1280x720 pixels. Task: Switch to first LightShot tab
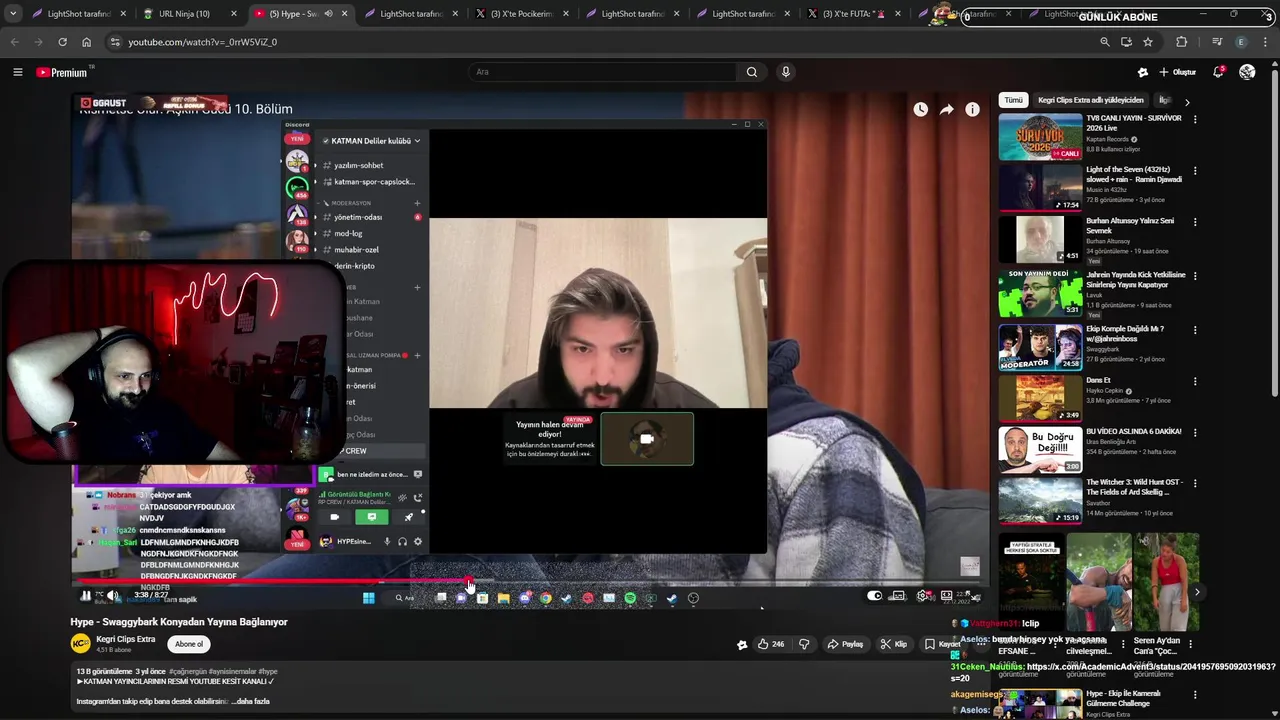79,14
